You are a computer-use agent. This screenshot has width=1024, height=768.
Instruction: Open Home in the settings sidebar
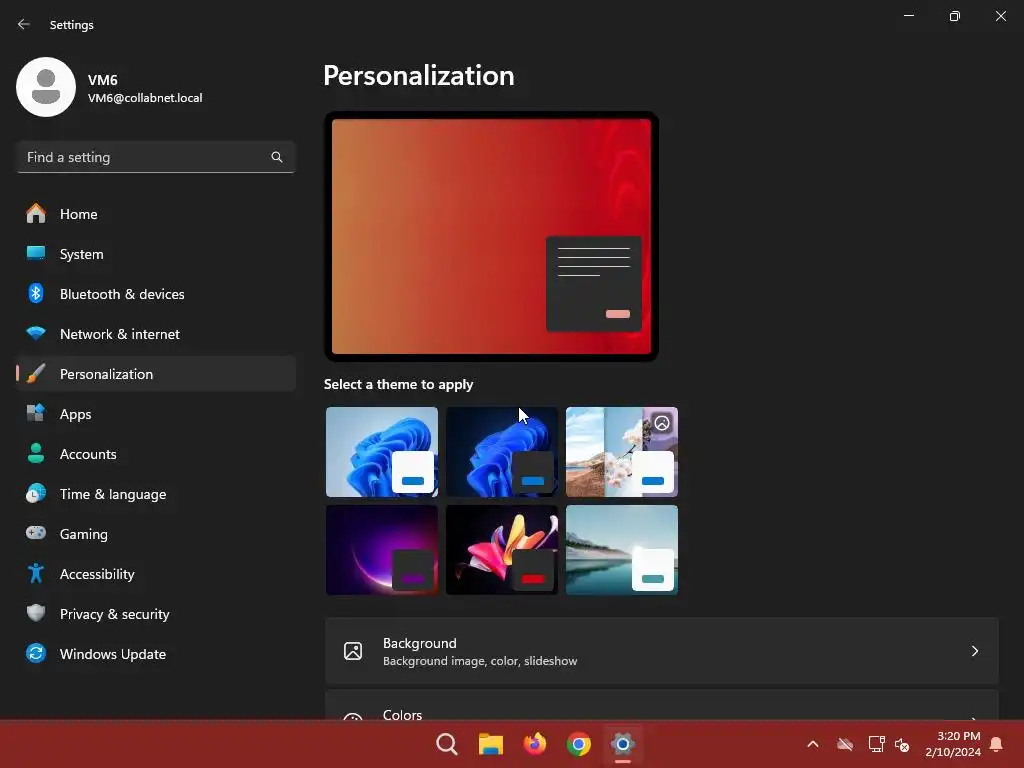[156, 214]
